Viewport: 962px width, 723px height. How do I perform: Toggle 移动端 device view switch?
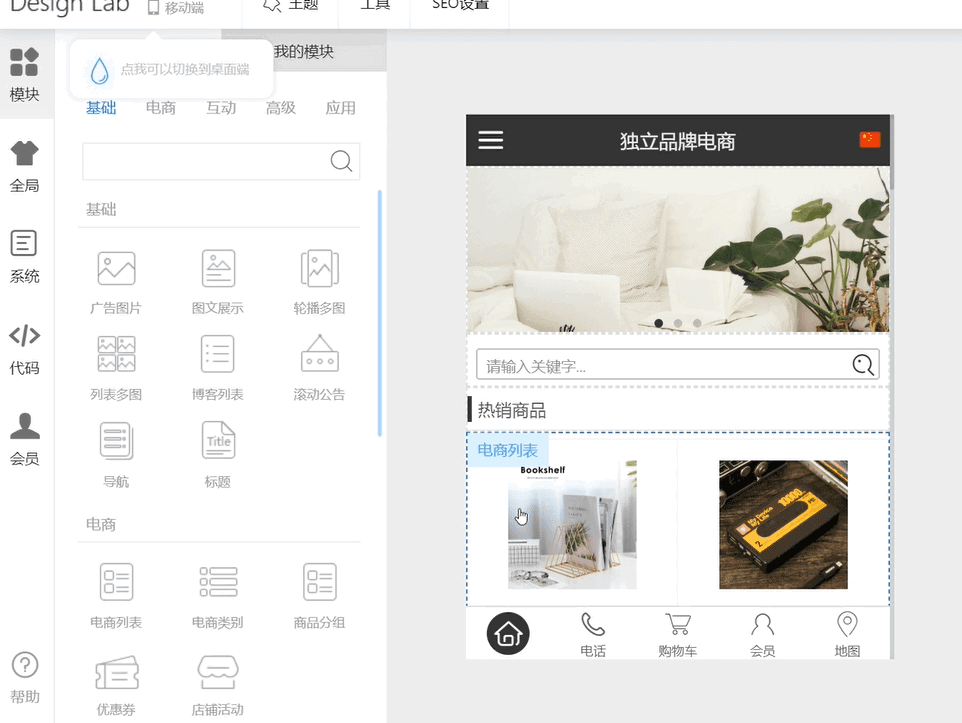tap(175, 8)
